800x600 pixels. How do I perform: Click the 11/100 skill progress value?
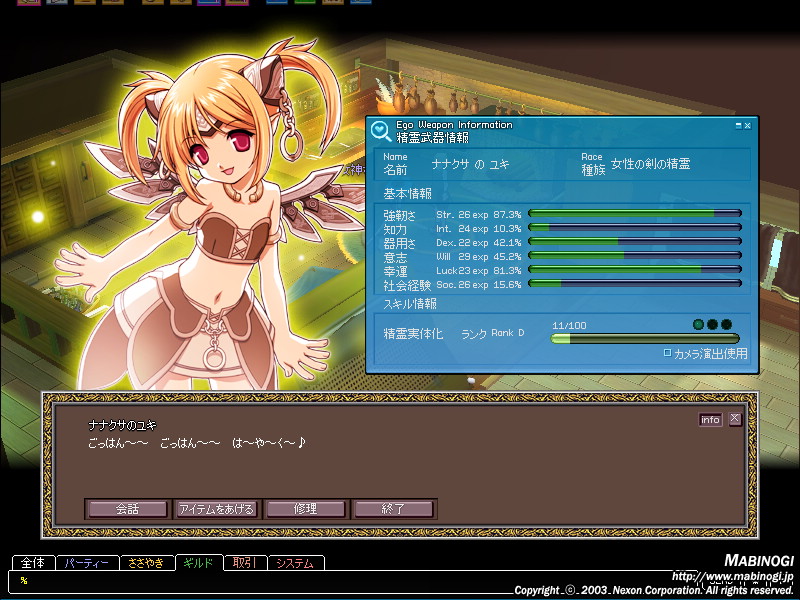pyautogui.click(x=569, y=326)
